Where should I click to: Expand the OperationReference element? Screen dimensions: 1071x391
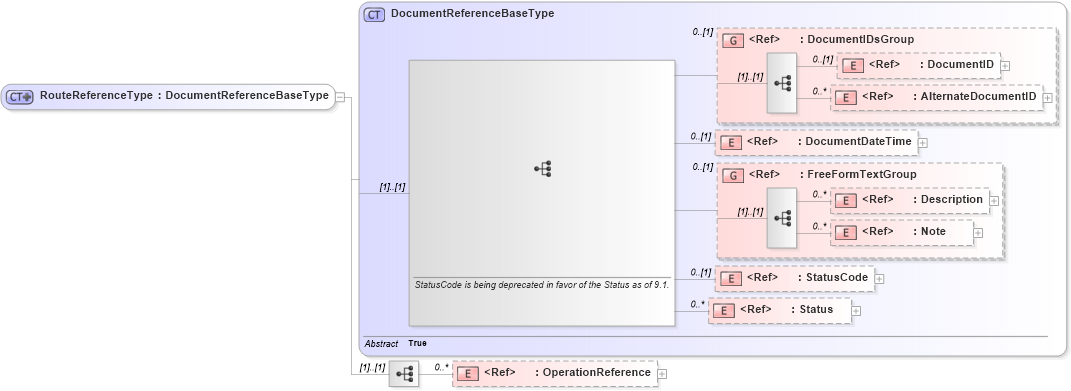(662, 374)
